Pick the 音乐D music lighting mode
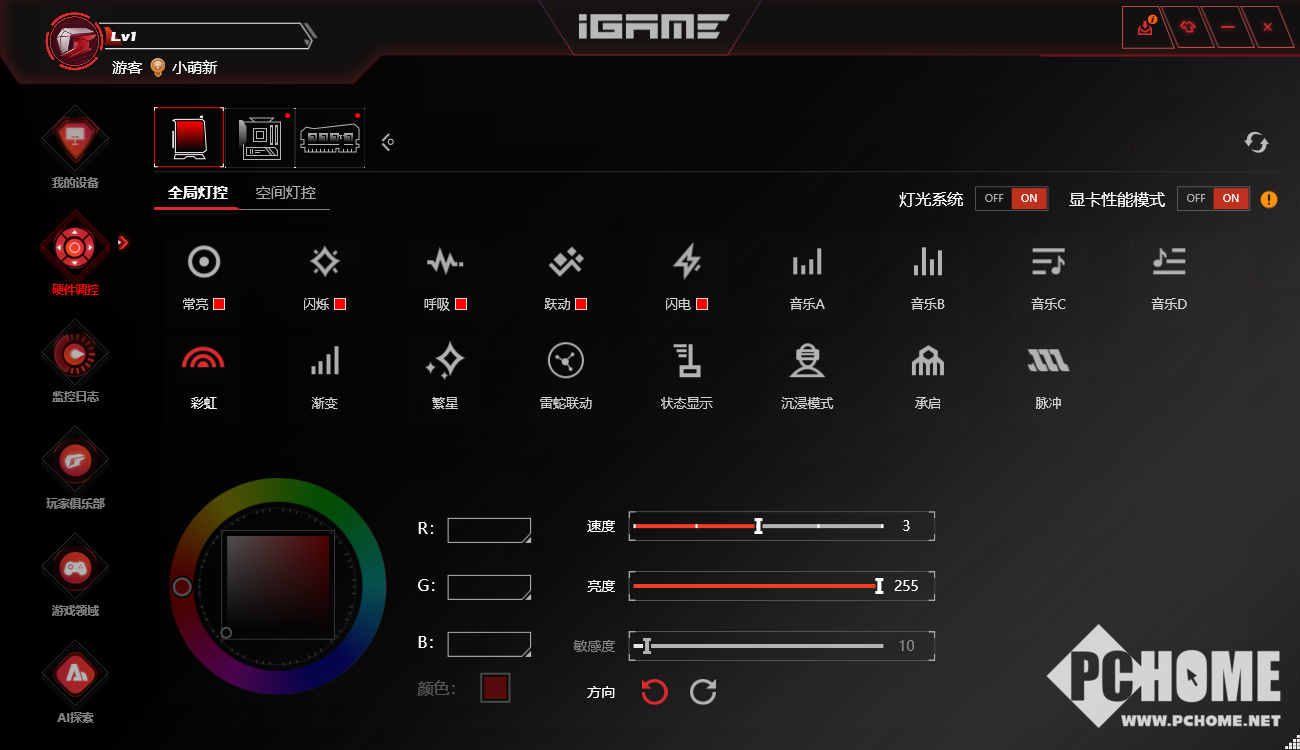The image size is (1300, 750). (x=1168, y=262)
